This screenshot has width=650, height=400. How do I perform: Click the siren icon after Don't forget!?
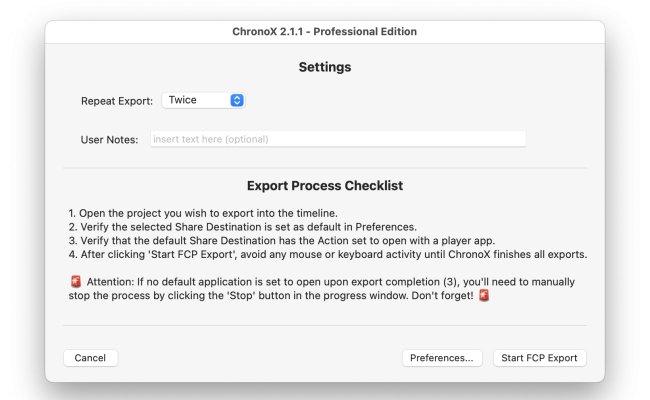[x=484, y=295]
